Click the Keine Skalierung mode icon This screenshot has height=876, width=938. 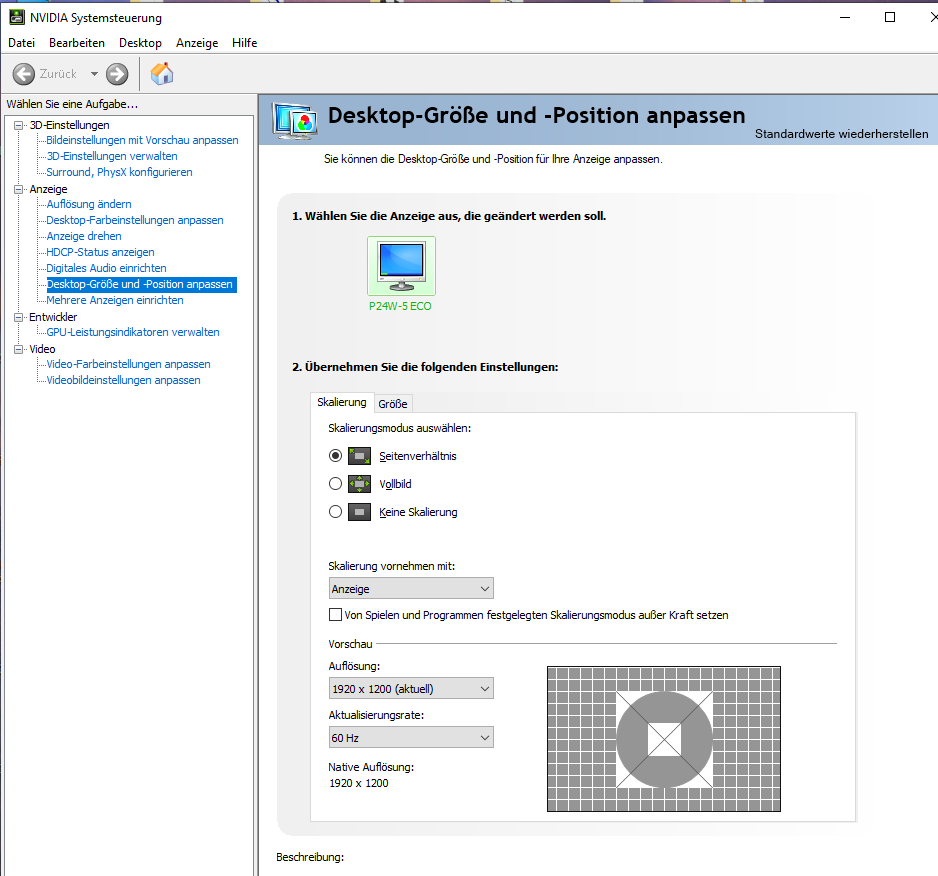click(x=360, y=512)
